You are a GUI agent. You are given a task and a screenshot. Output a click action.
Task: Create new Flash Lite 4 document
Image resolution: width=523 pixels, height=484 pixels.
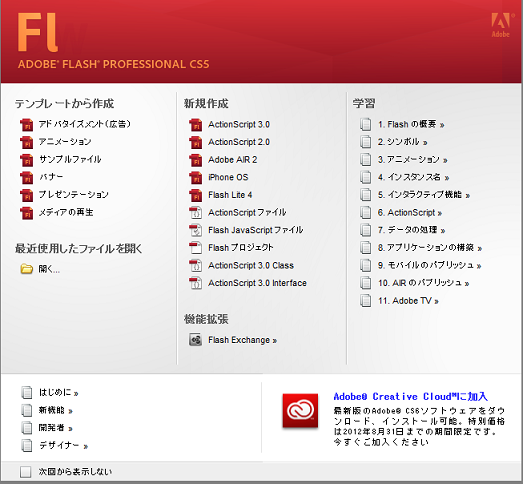230,195
